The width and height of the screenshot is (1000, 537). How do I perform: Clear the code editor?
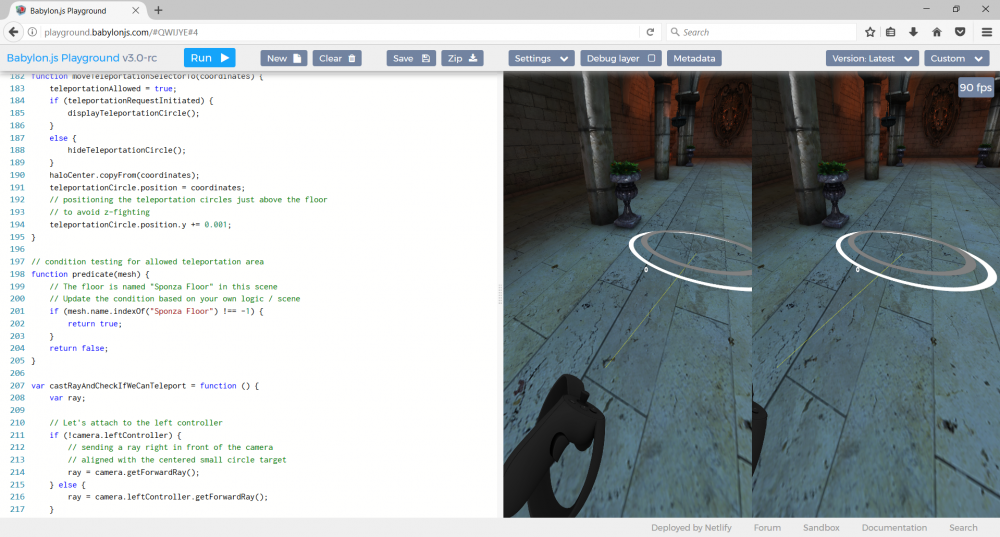click(337, 58)
